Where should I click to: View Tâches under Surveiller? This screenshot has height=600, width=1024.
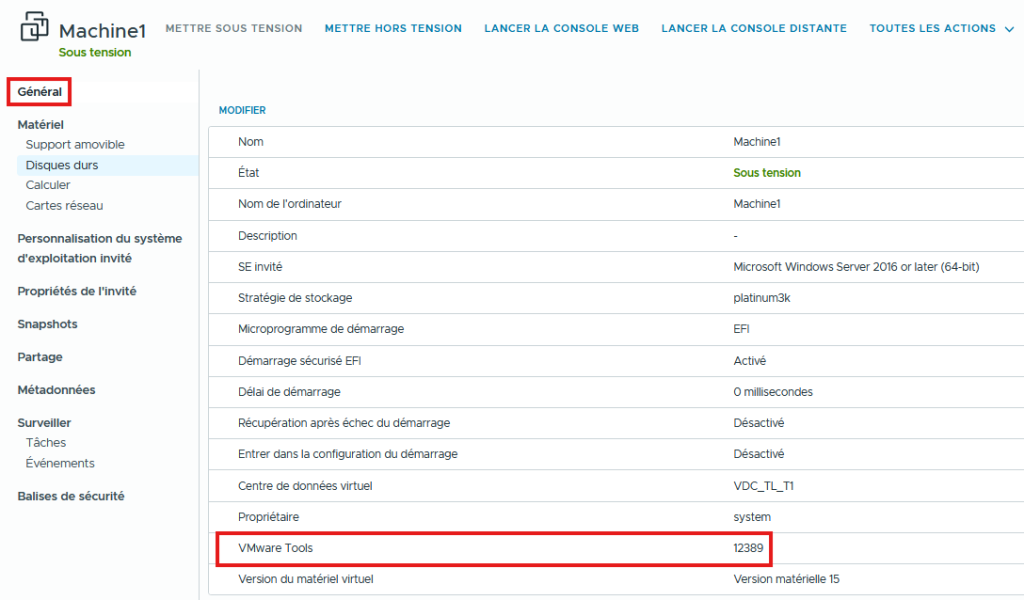pyautogui.click(x=46, y=443)
